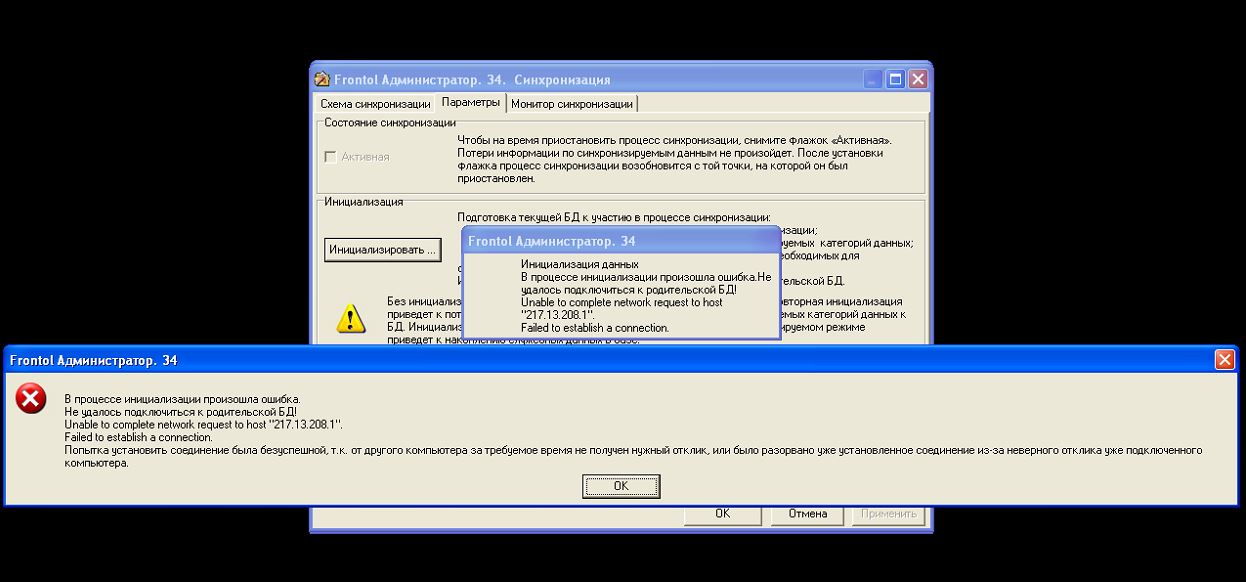
Task: Click the red error icon in the dialog
Action: point(31,400)
